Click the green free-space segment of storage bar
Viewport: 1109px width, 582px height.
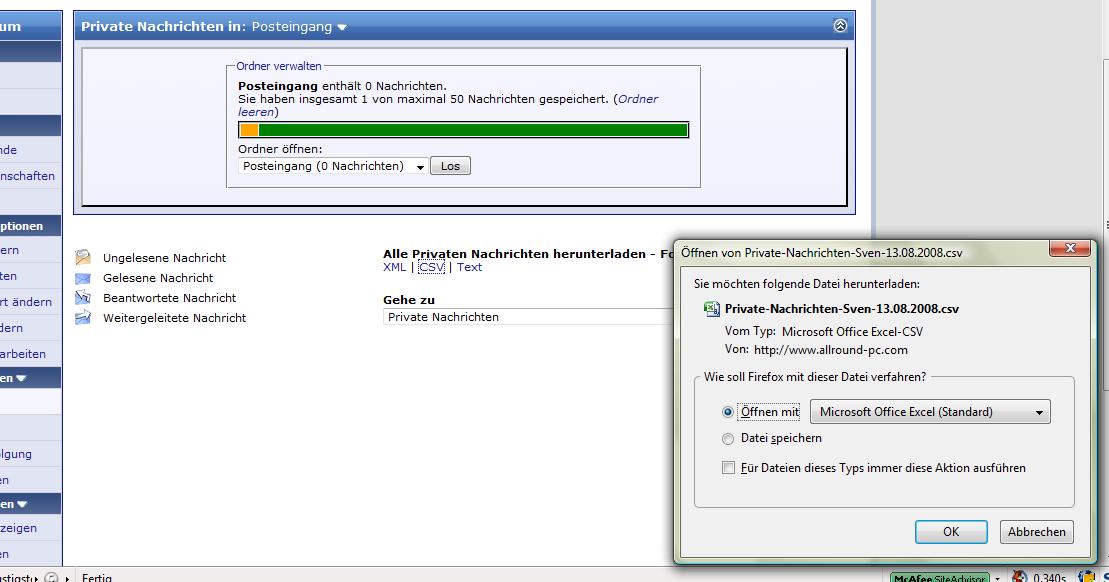click(x=472, y=130)
